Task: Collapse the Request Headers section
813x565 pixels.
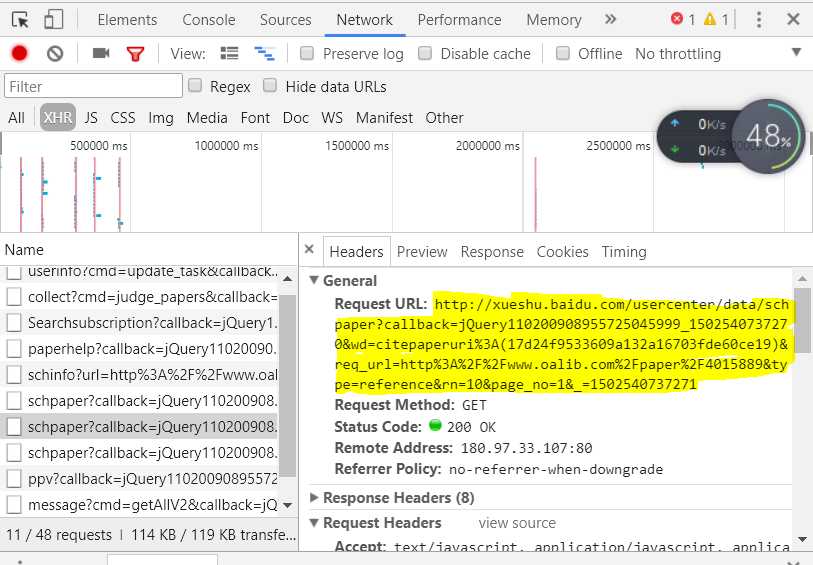Action: (314, 522)
